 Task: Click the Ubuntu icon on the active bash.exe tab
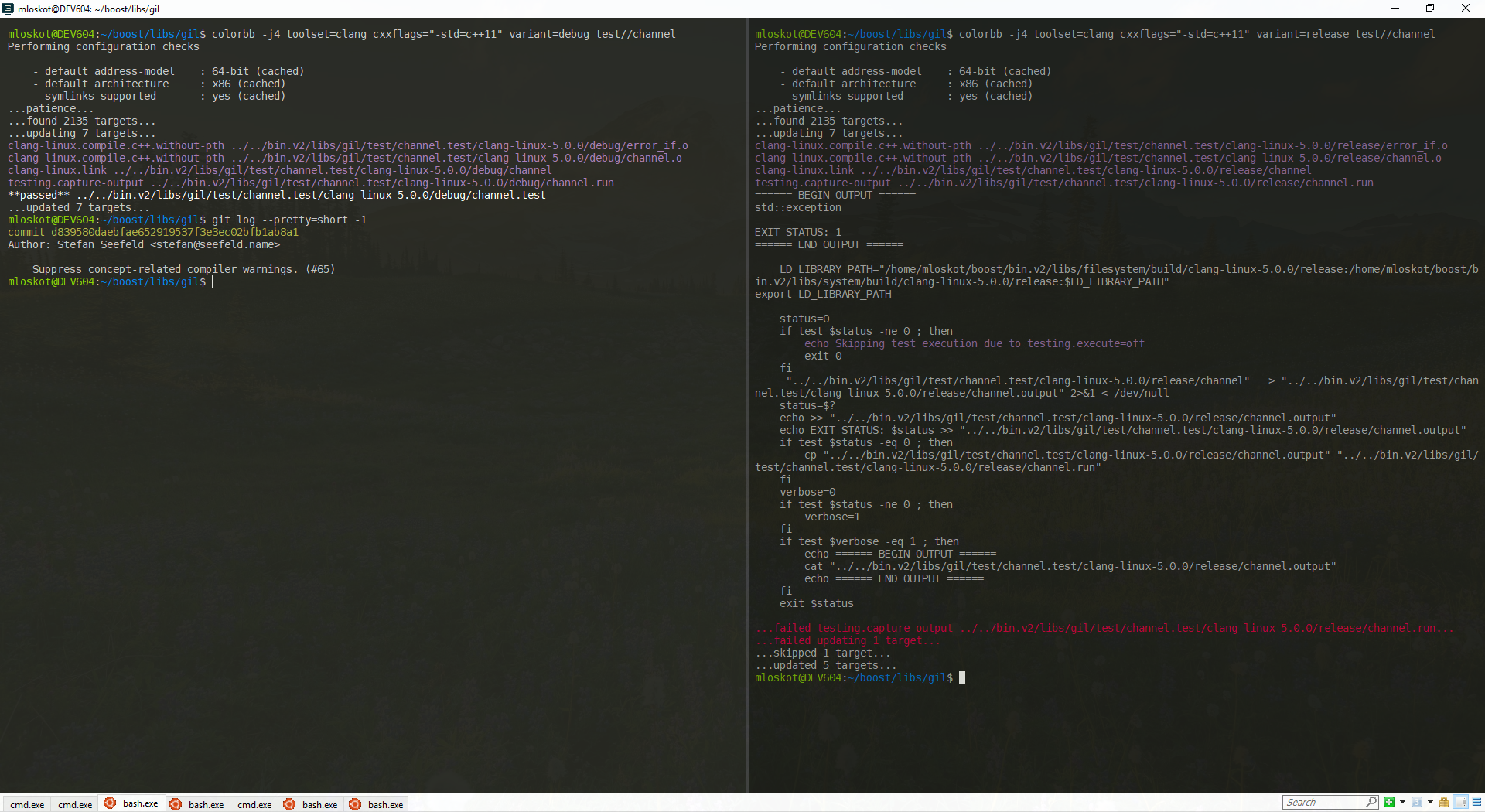coord(110,804)
